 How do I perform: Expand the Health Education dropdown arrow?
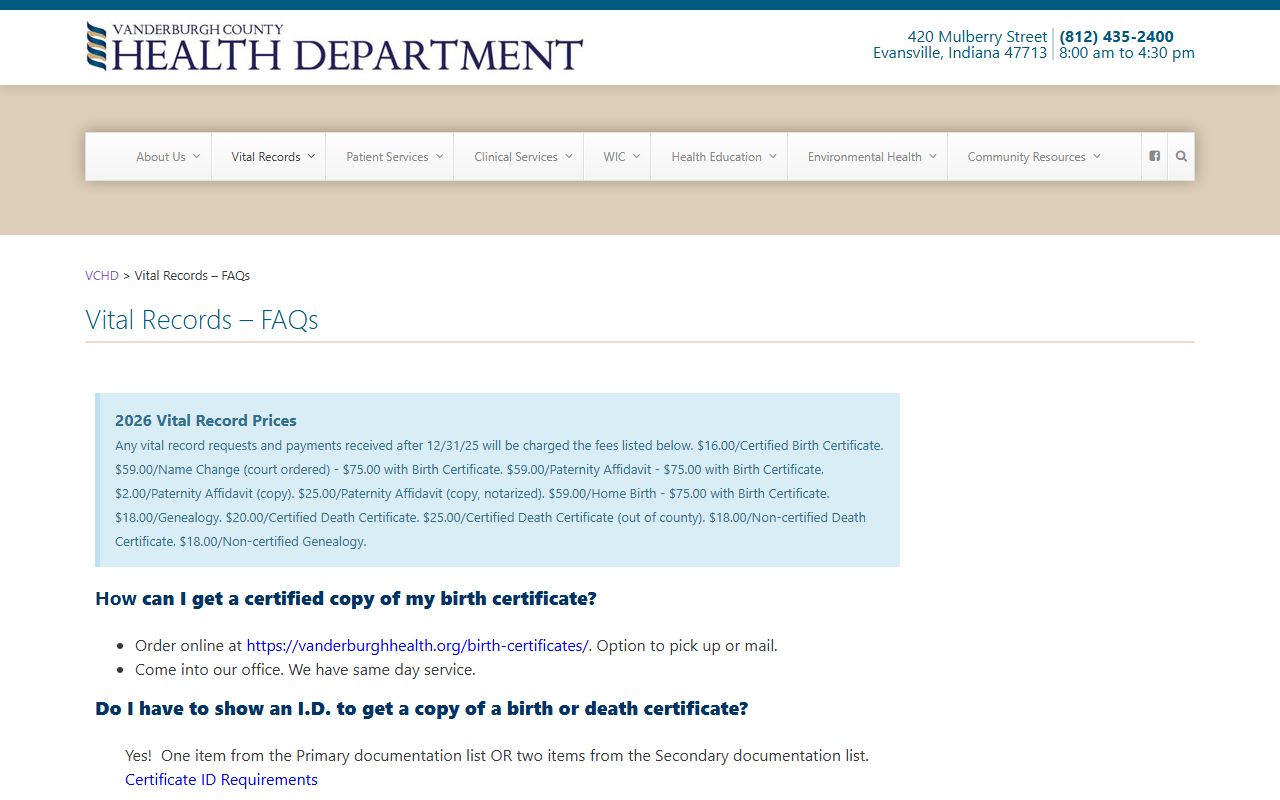point(773,156)
